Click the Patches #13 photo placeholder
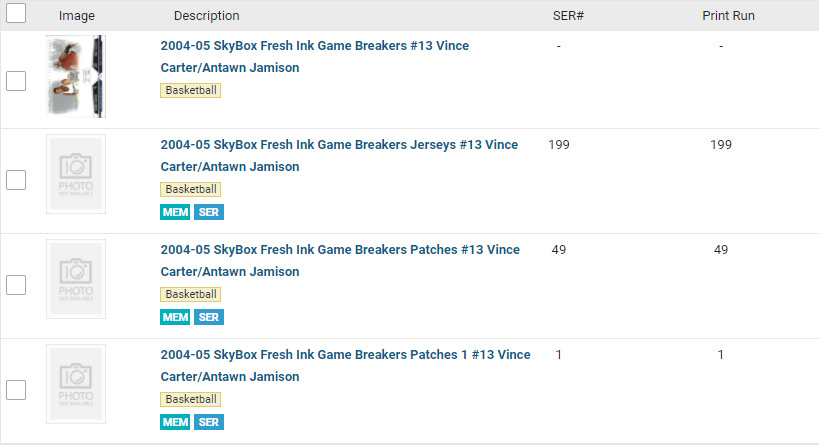This screenshot has width=819, height=445. pos(76,279)
